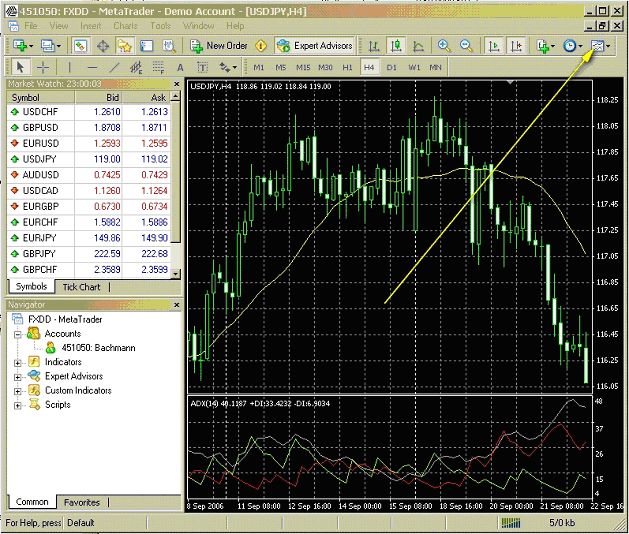Select the Arrows drawing tool icon
Screen dimensions: 629x534
(224, 67)
